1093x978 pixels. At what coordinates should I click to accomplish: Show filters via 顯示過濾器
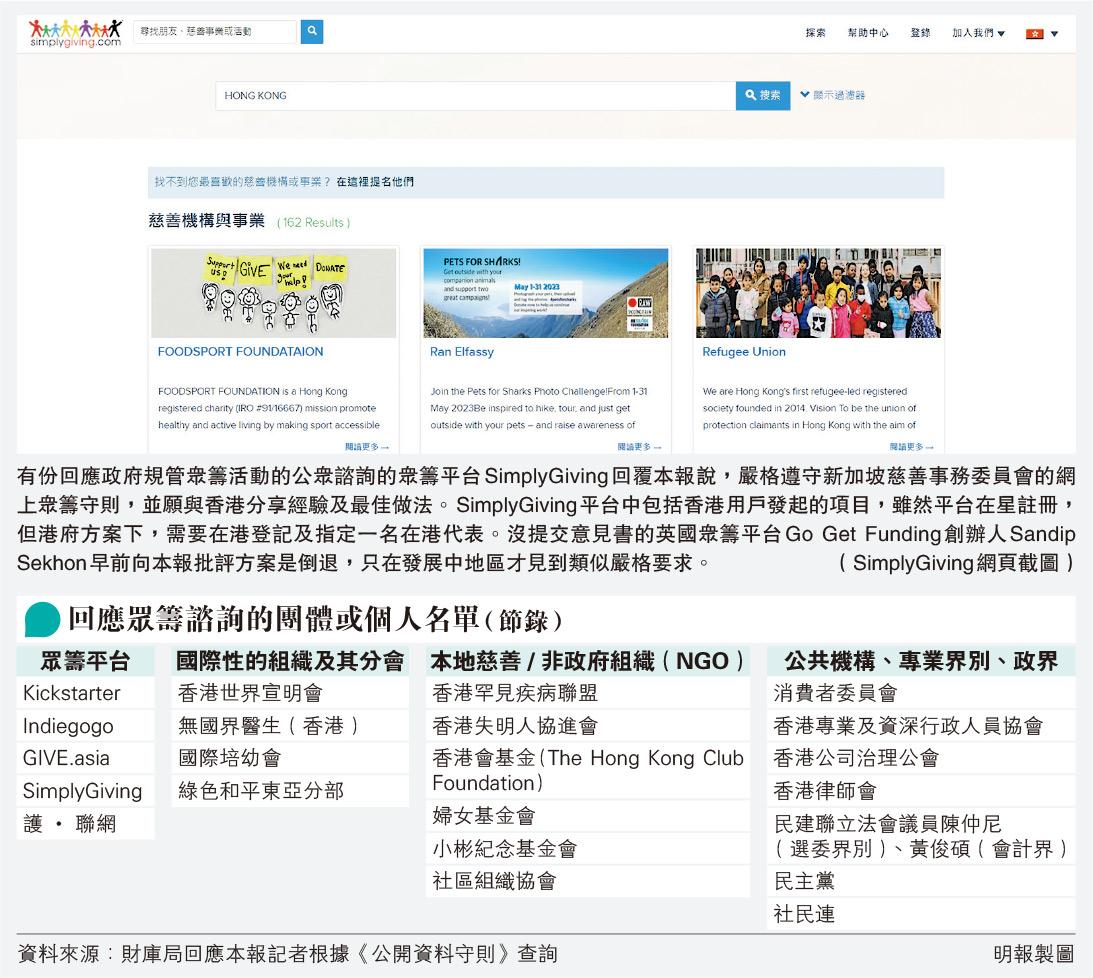832,95
